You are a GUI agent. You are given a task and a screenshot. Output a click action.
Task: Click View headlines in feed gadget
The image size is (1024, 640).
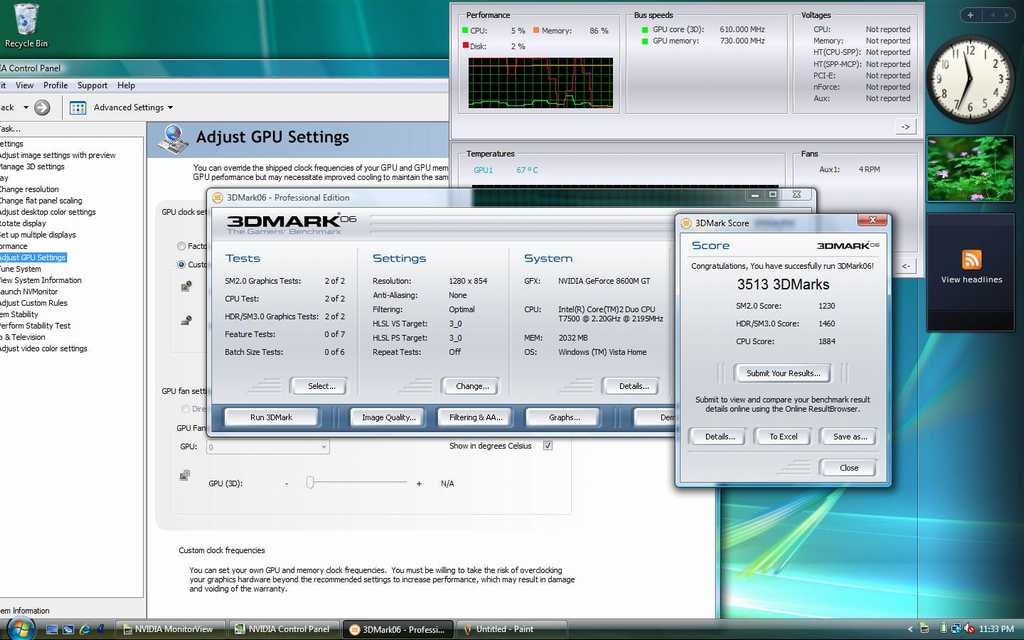pyautogui.click(x=971, y=280)
